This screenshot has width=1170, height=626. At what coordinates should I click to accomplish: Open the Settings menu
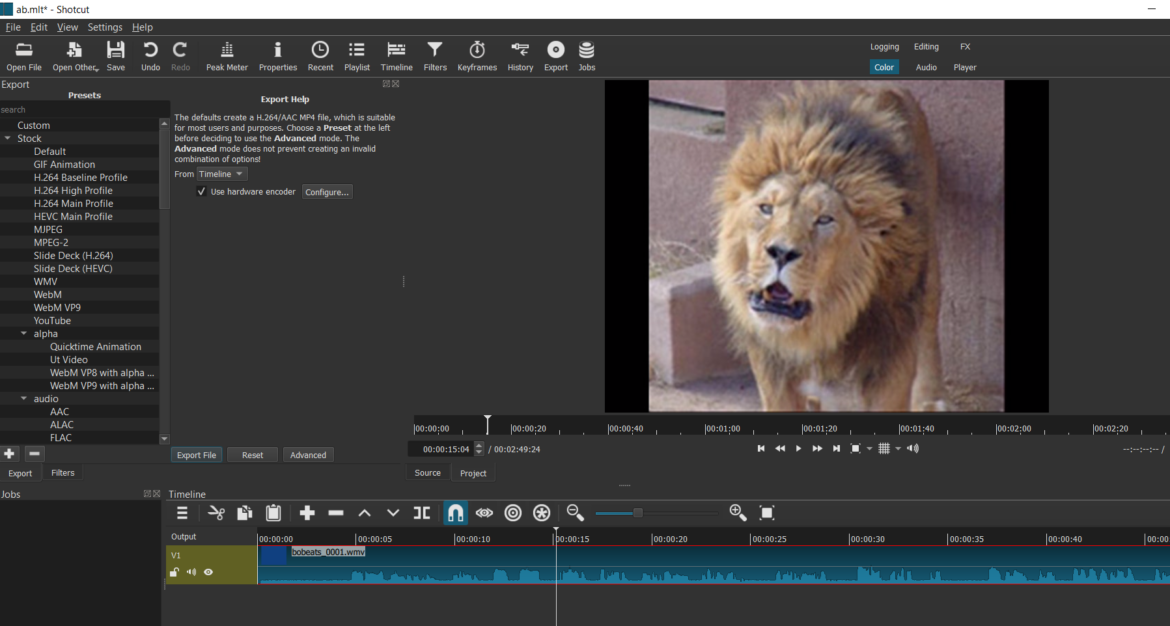104,27
